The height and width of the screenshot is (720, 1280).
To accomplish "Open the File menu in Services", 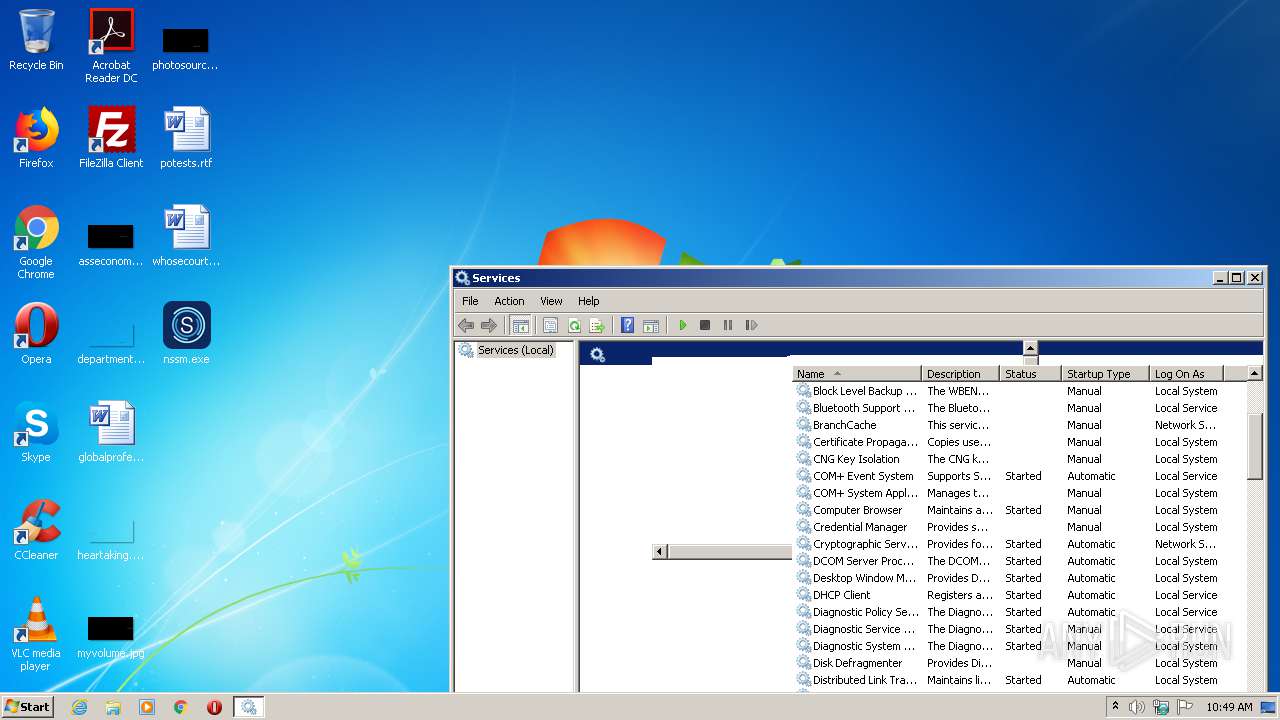I will tap(470, 301).
